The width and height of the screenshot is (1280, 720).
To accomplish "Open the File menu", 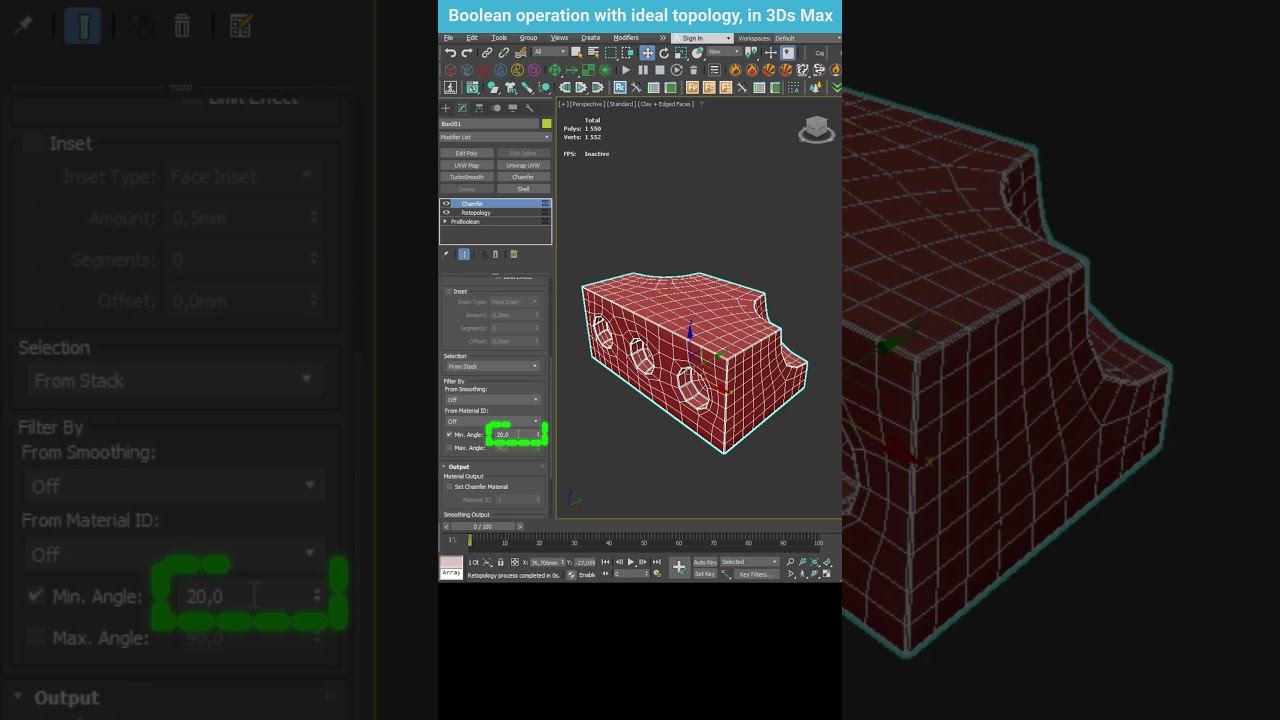I will pos(448,38).
